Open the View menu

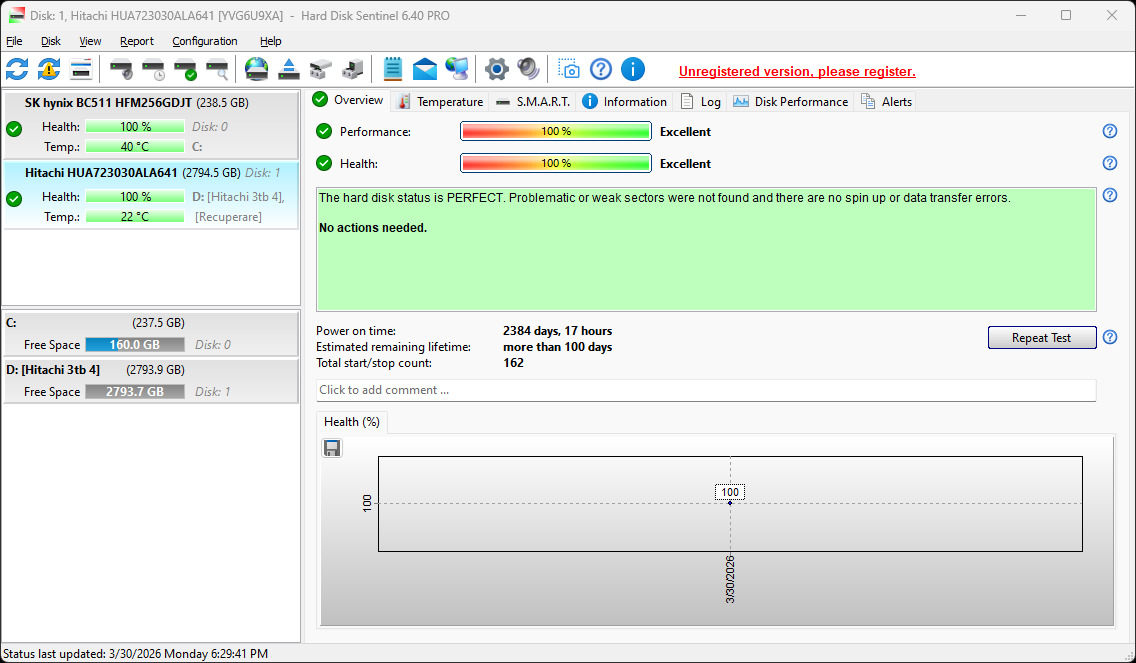[90, 41]
